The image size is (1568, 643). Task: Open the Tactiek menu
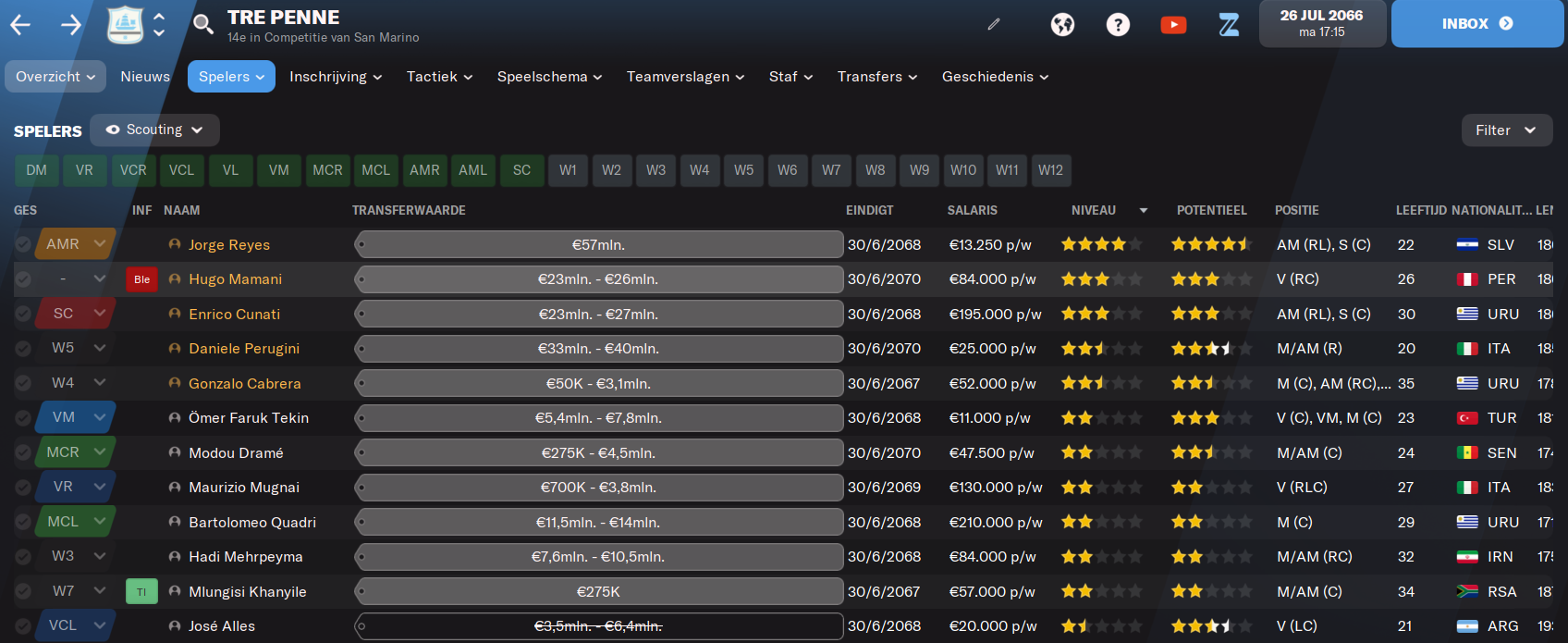point(440,77)
